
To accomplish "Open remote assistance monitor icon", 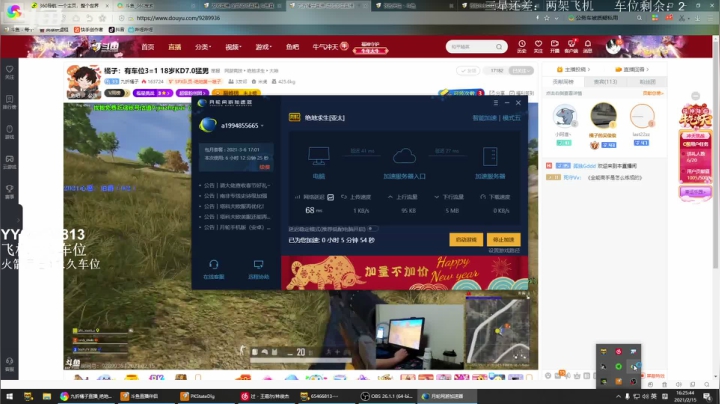I will [x=259, y=265].
